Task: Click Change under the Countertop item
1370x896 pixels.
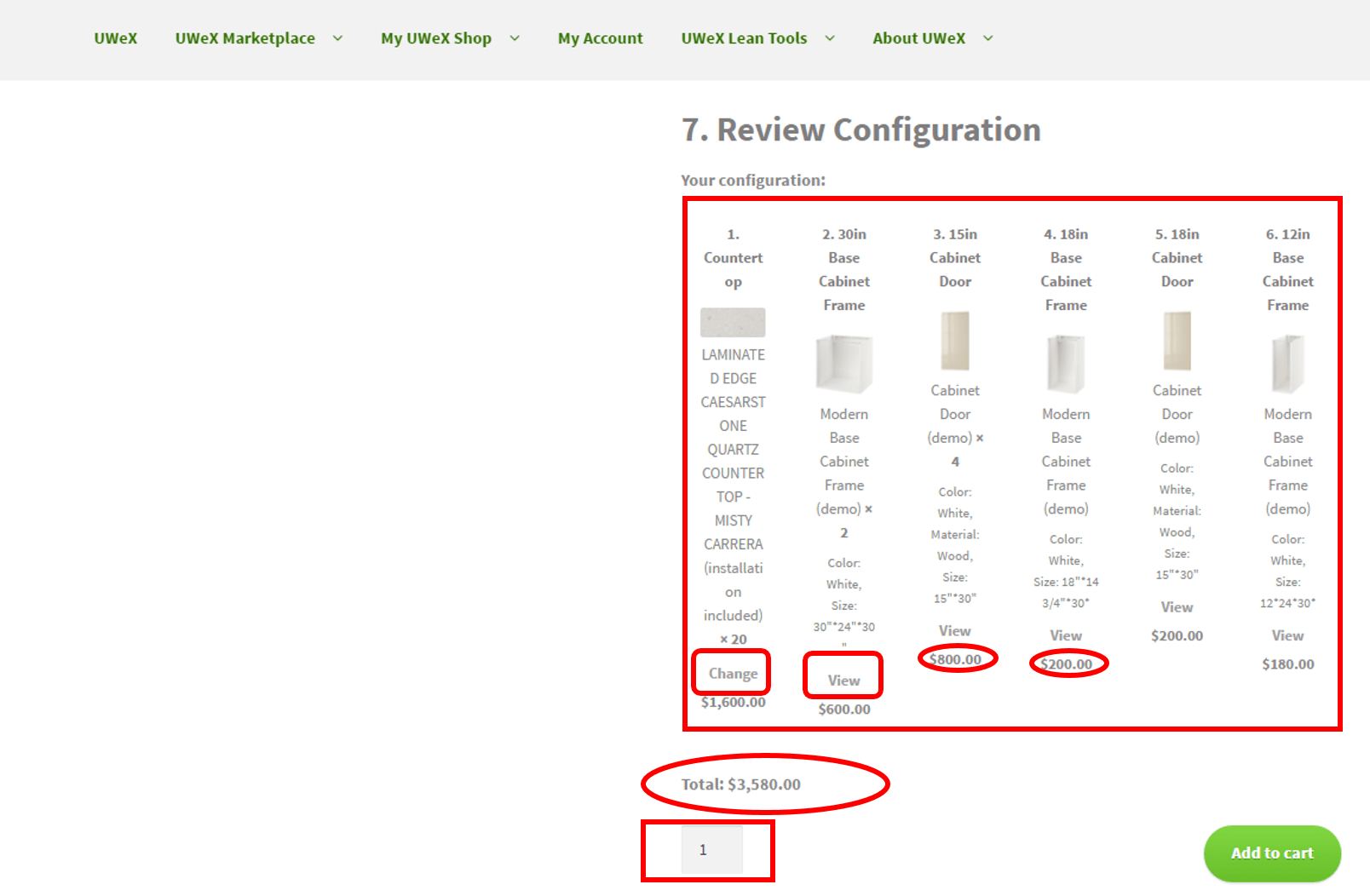Action: 733,674
